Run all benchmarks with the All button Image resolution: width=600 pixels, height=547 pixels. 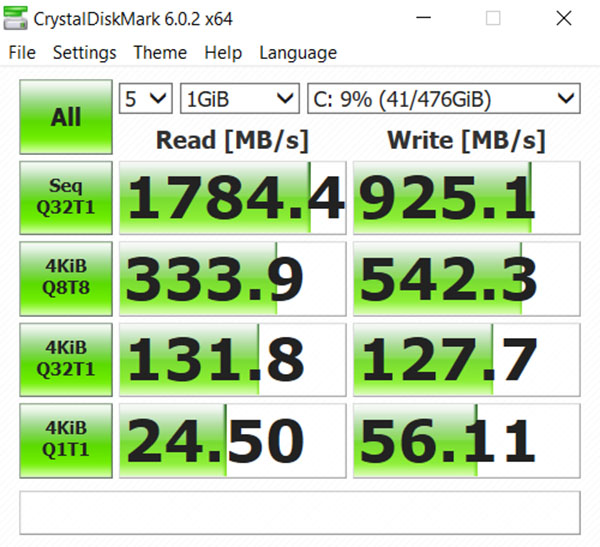point(66,117)
